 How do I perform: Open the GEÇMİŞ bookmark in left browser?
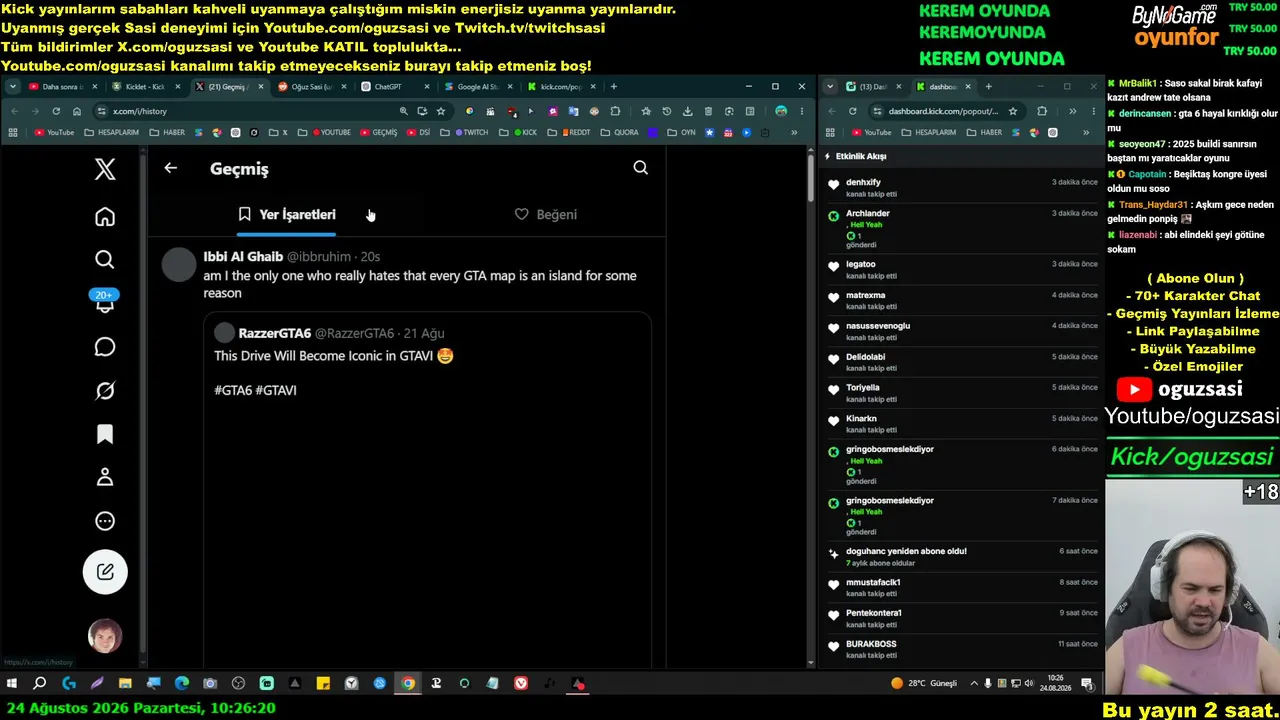click(x=378, y=132)
